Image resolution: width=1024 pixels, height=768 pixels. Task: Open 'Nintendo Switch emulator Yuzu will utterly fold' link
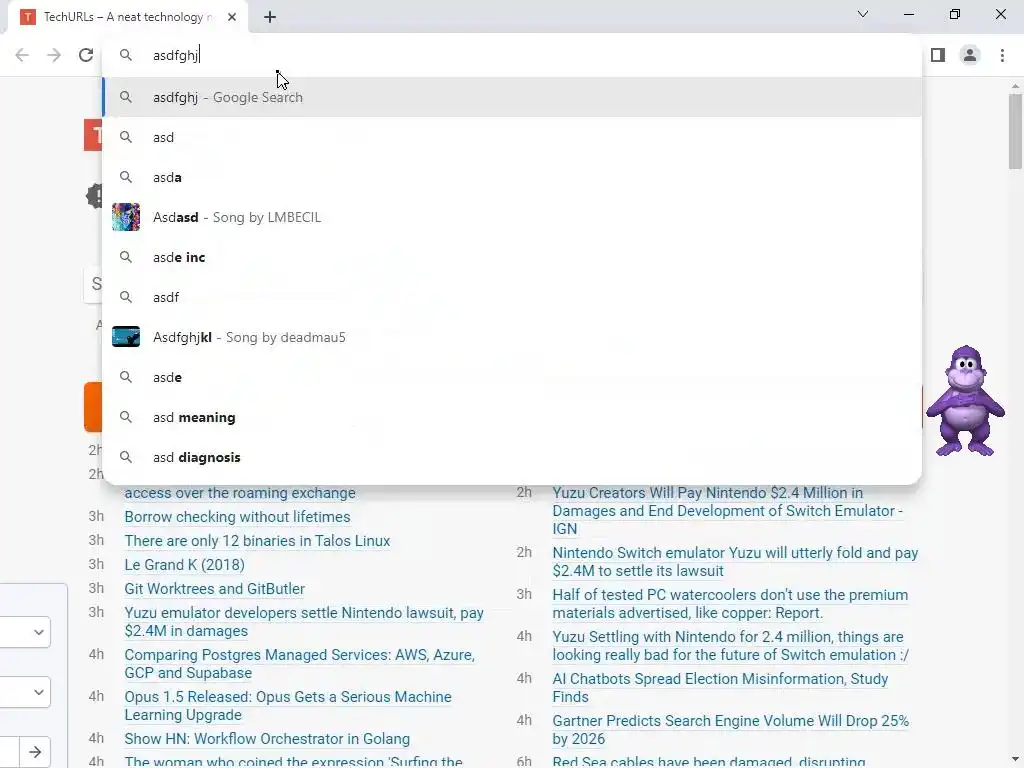click(735, 562)
